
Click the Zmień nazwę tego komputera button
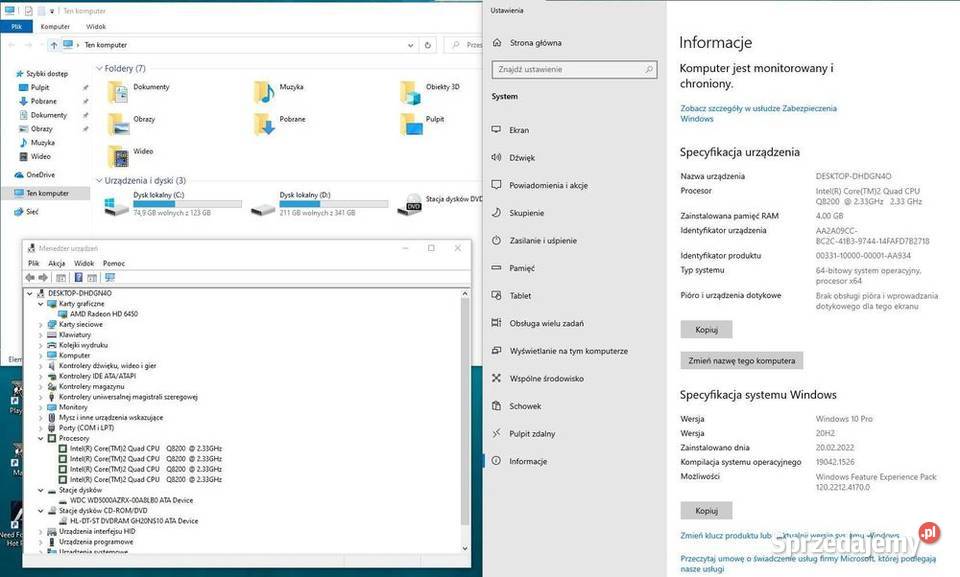click(x=740, y=360)
